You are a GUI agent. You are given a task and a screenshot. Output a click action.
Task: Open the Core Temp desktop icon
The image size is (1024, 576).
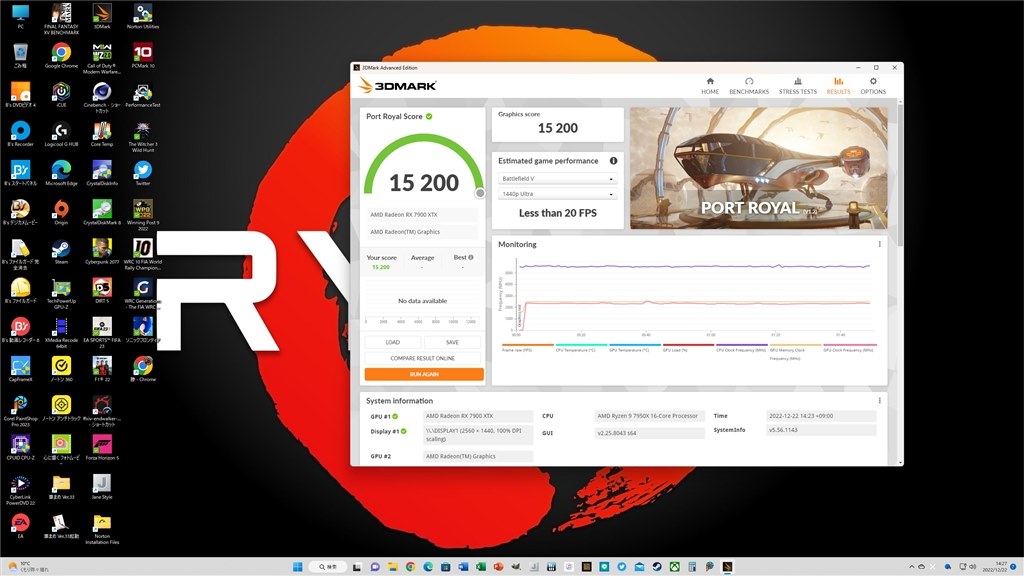click(102, 135)
